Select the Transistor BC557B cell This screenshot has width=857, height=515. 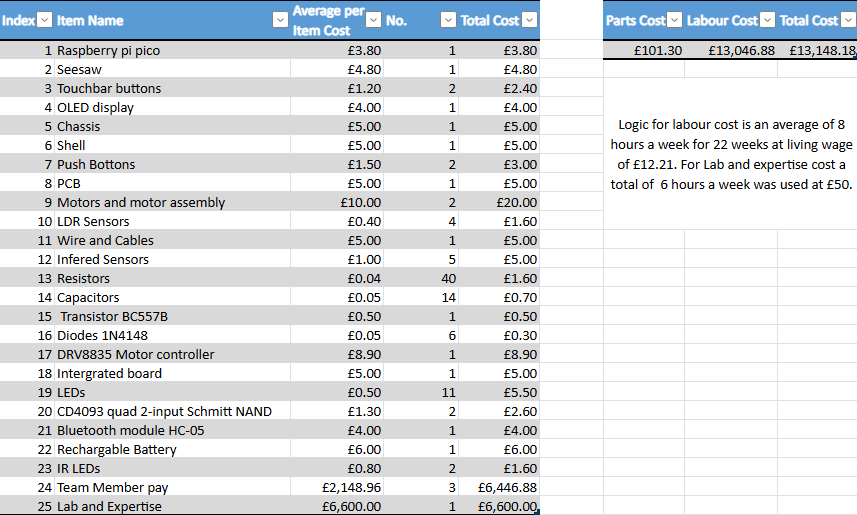[172, 317]
